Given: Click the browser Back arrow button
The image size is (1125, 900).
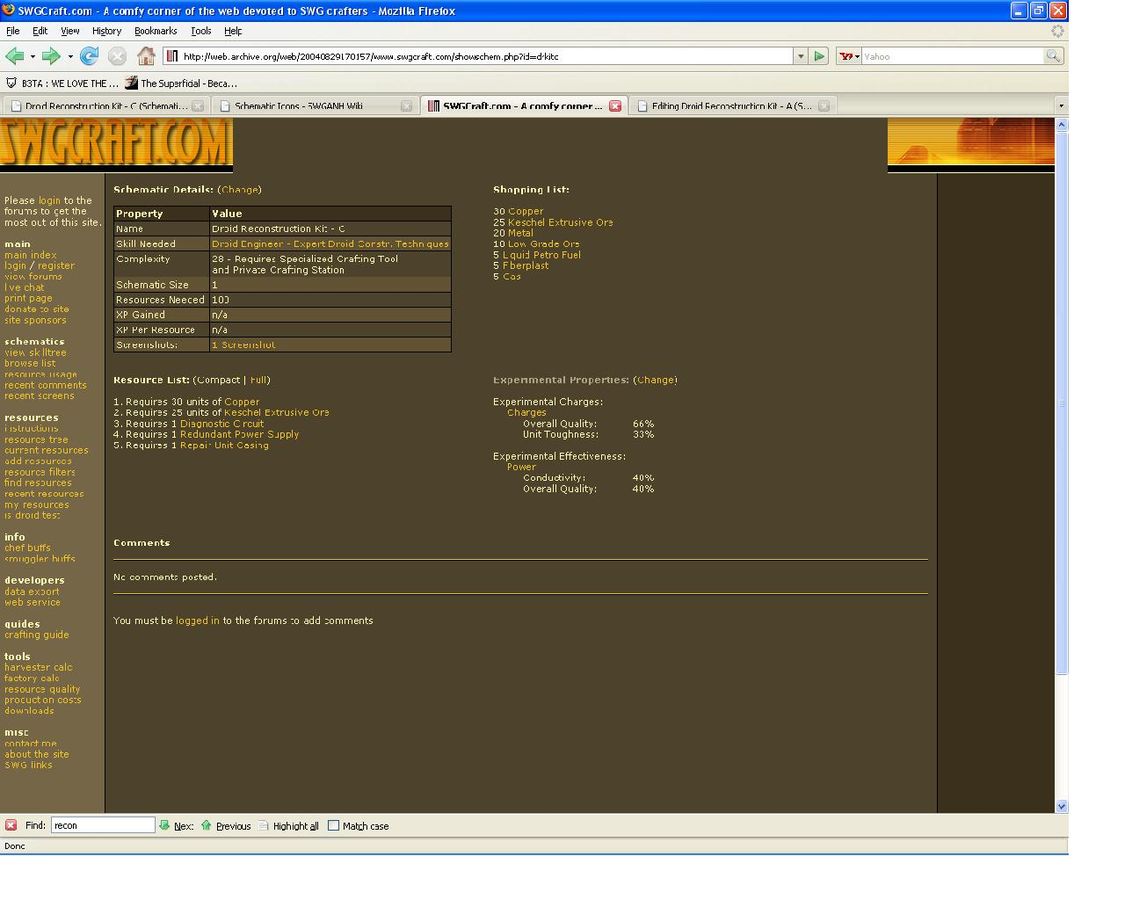Looking at the screenshot, I should (x=14, y=56).
